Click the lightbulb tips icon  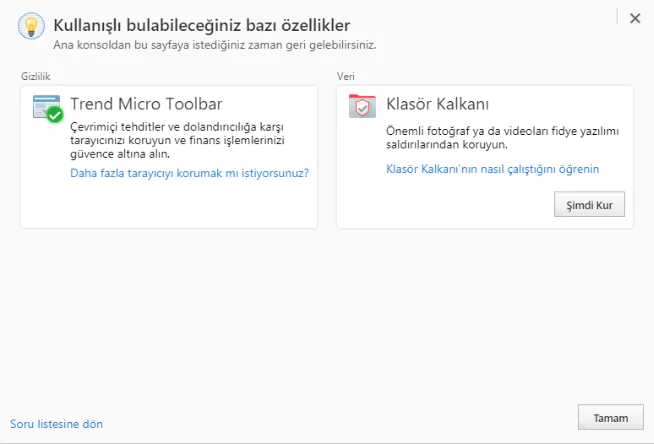pos(31,26)
